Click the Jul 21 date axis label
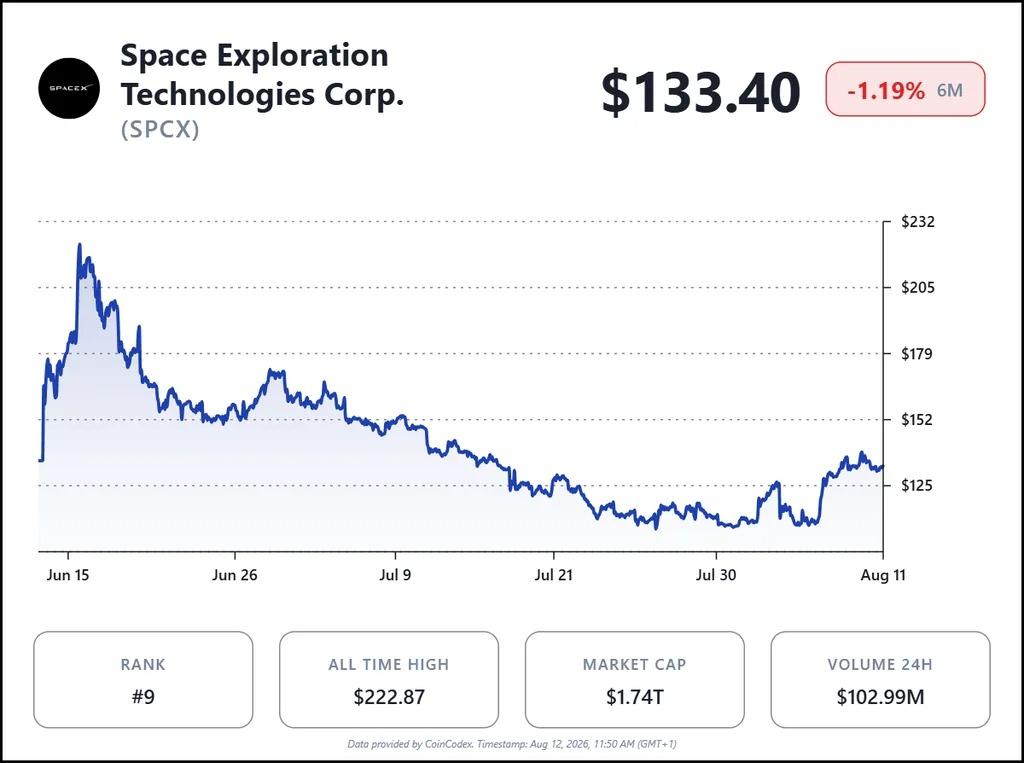This screenshot has width=1024, height=763. coord(553,575)
